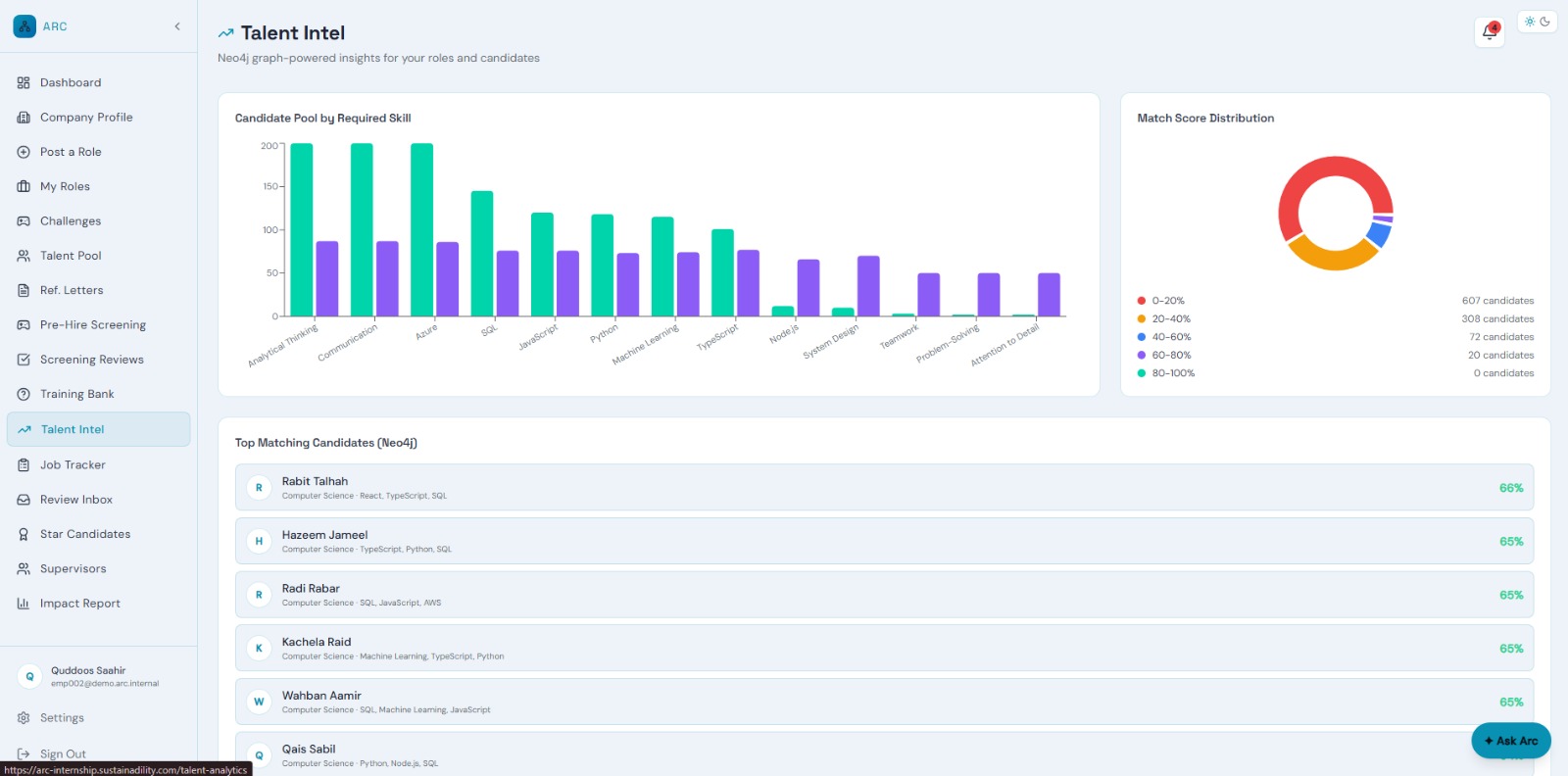Open Dashboard from the sidebar icon
The image size is (1568, 776).
click(x=24, y=83)
